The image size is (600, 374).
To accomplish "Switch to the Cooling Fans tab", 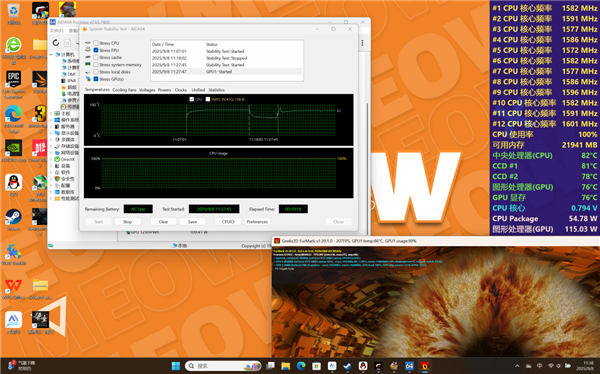I will coord(124,90).
